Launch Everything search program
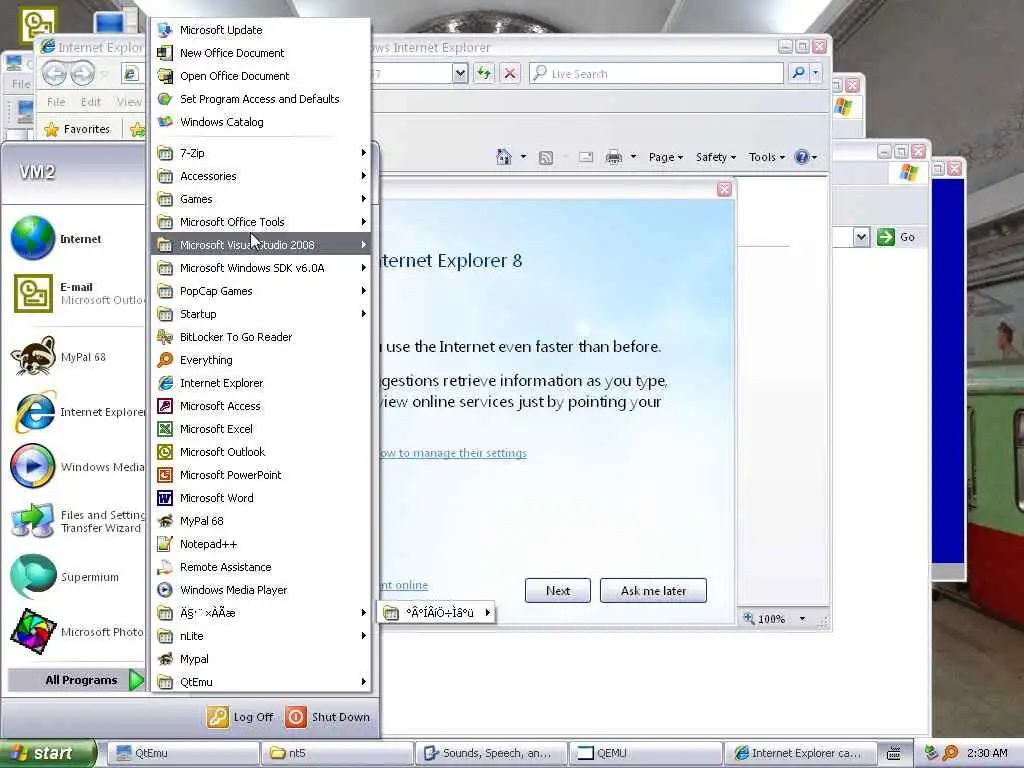This screenshot has width=1024, height=768. (x=261, y=360)
